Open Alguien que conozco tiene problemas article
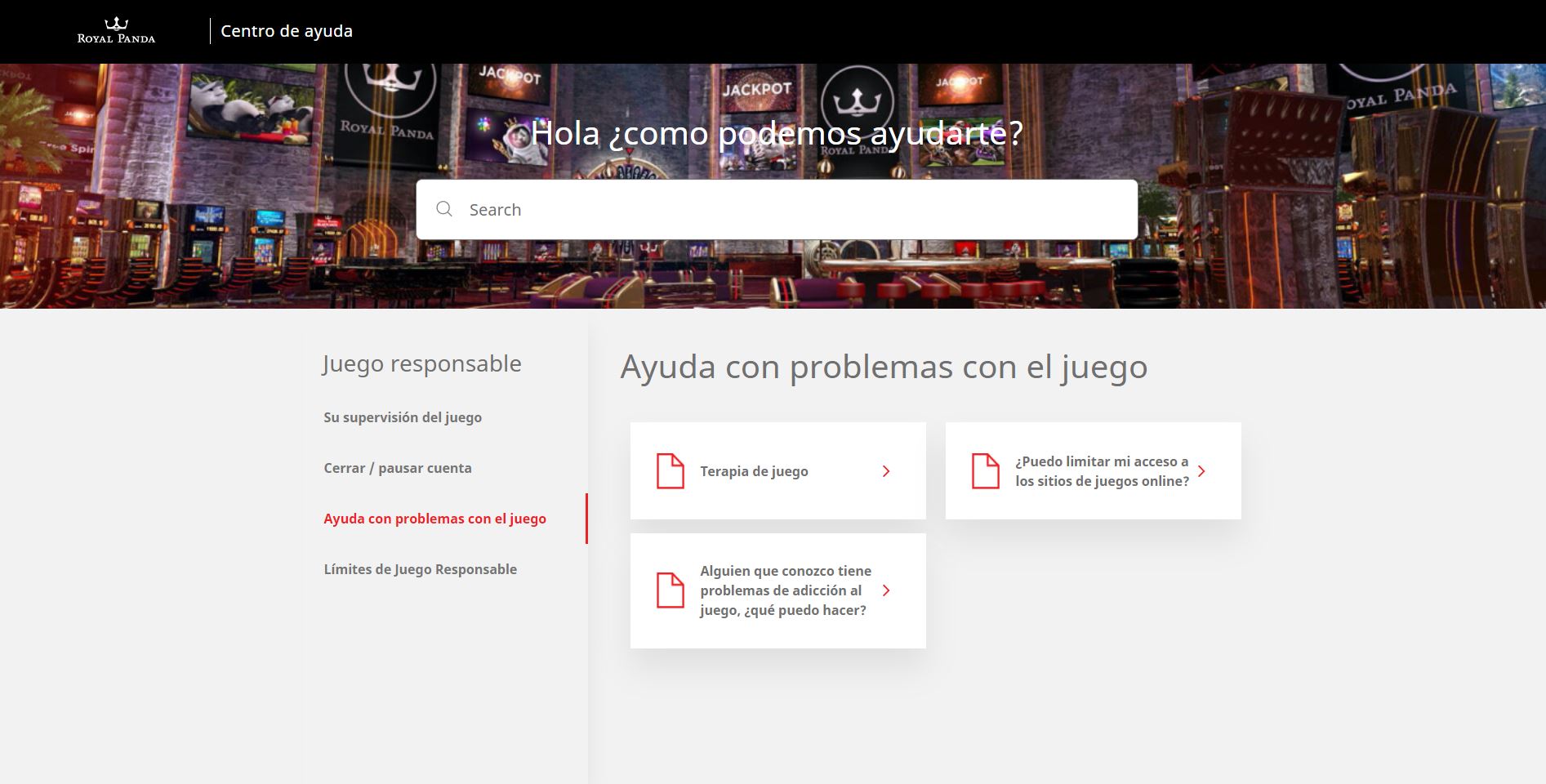The image size is (1546, 784). (x=778, y=590)
